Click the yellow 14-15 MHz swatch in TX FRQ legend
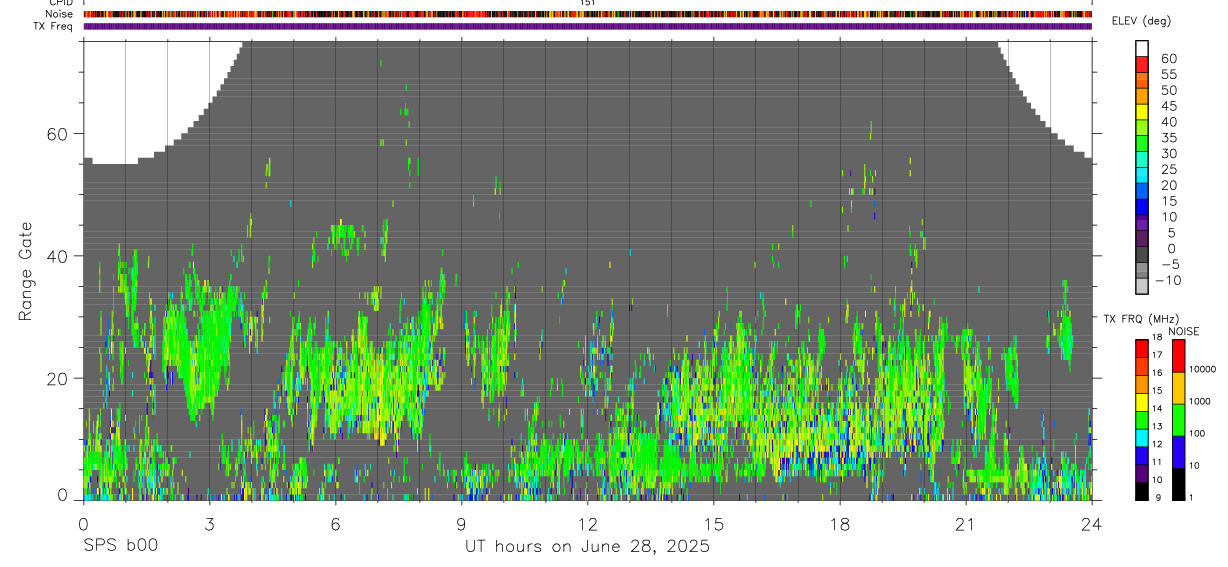 pos(1142,401)
